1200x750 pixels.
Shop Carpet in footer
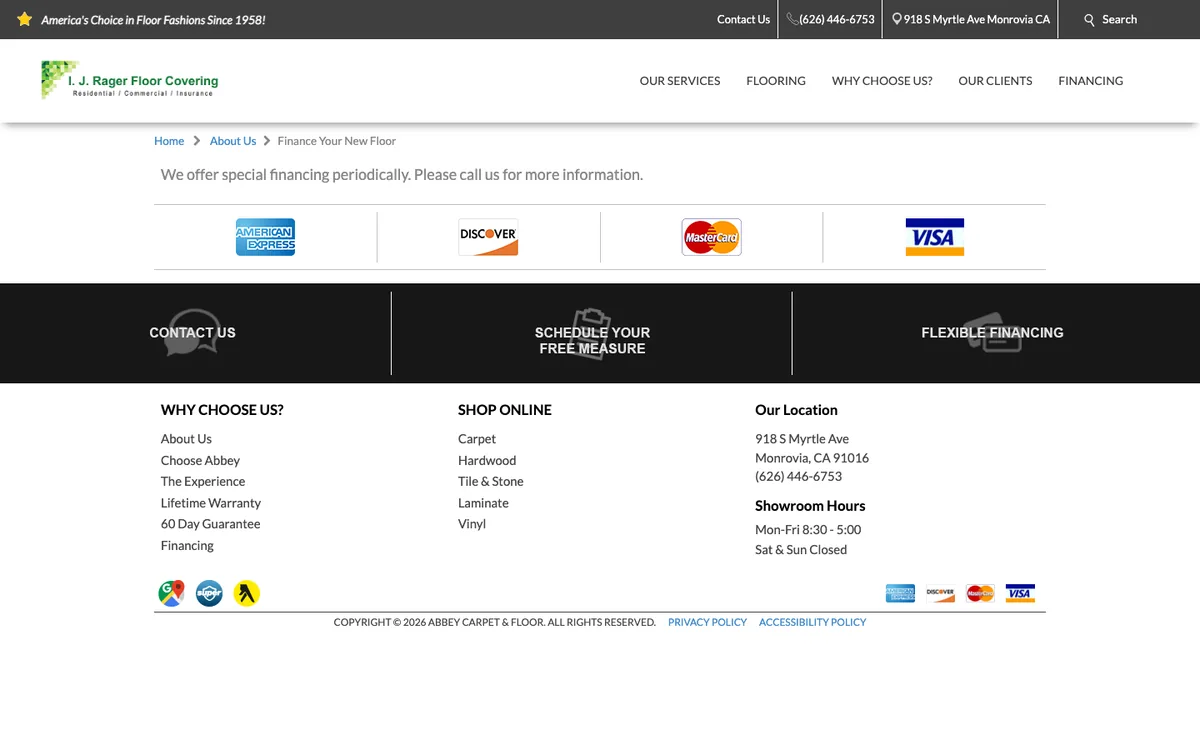(x=477, y=439)
